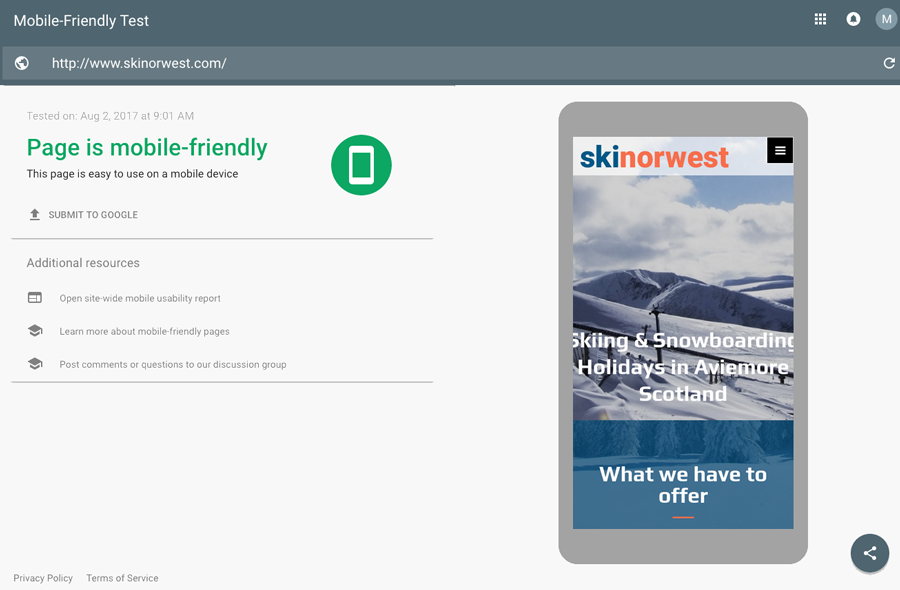This screenshot has width=900, height=590.
Task: Open the Privacy Policy link
Action: click(43, 578)
